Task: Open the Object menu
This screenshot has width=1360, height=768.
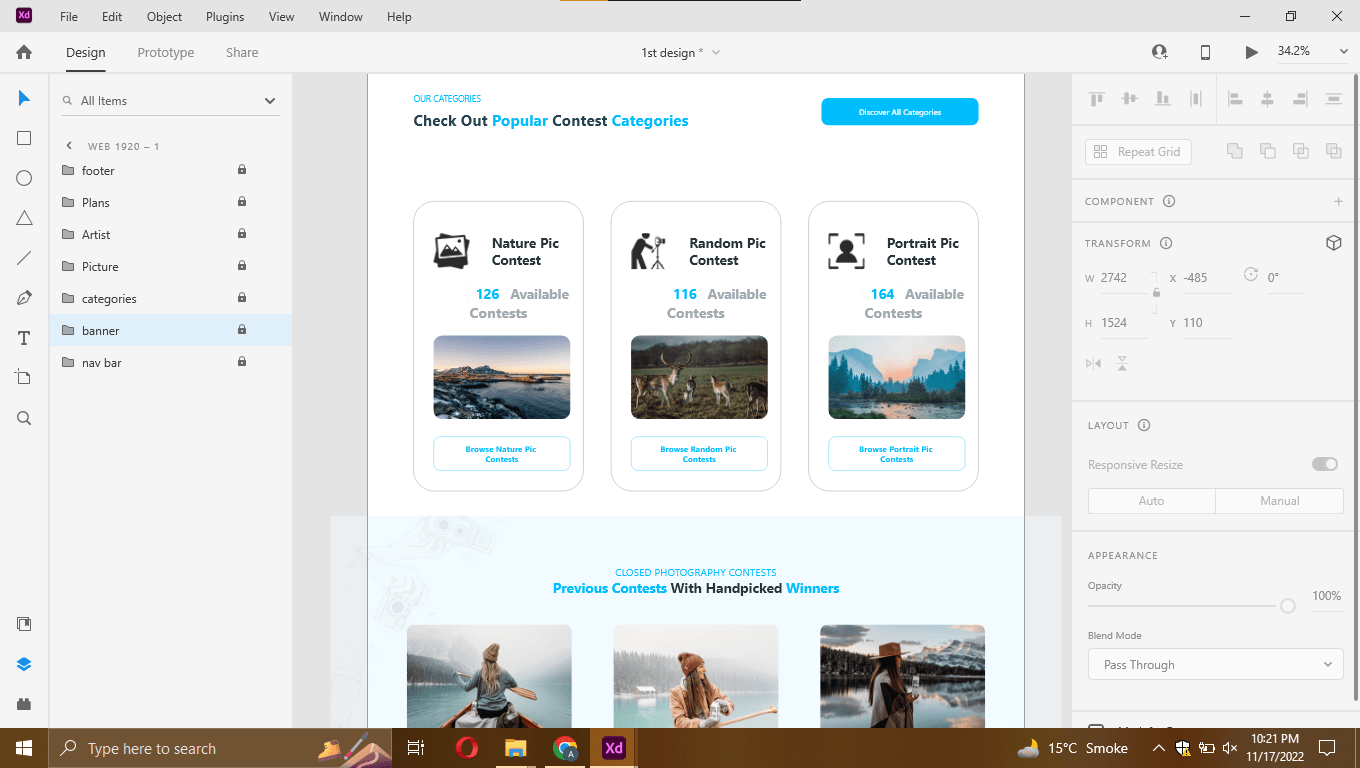Action: click(x=163, y=16)
